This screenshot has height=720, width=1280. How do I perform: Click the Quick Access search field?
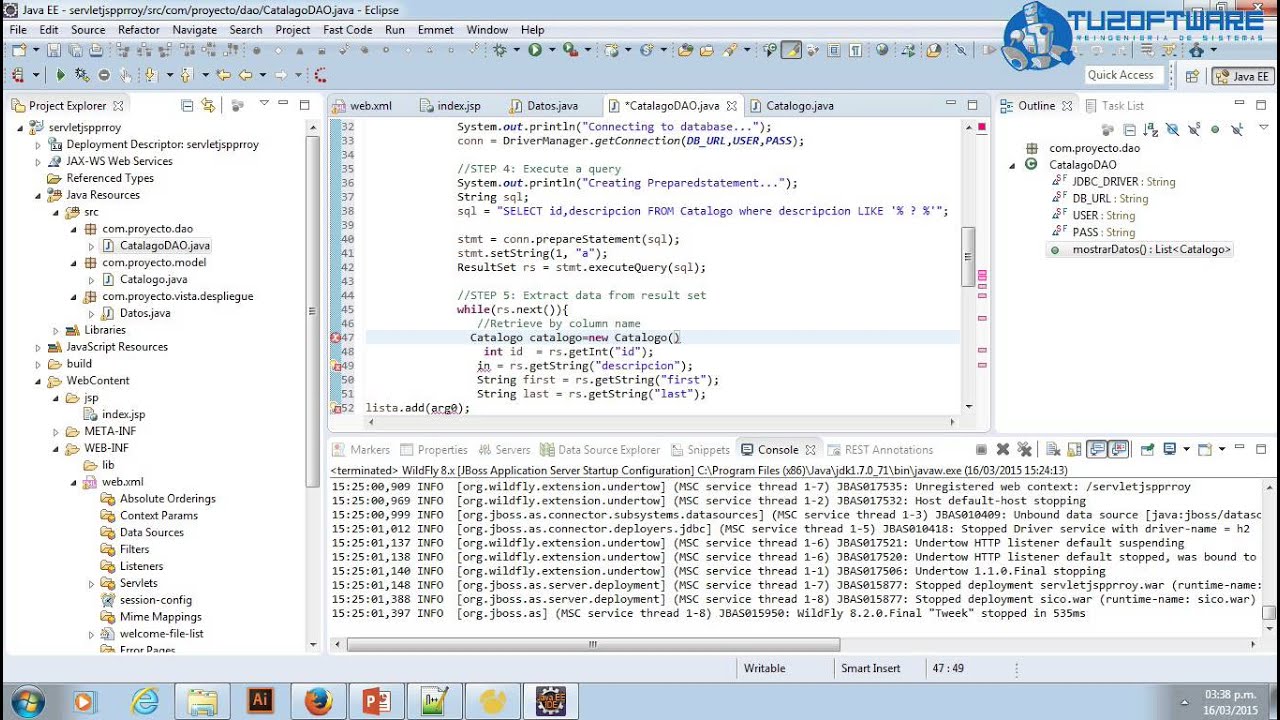point(1124,75)
